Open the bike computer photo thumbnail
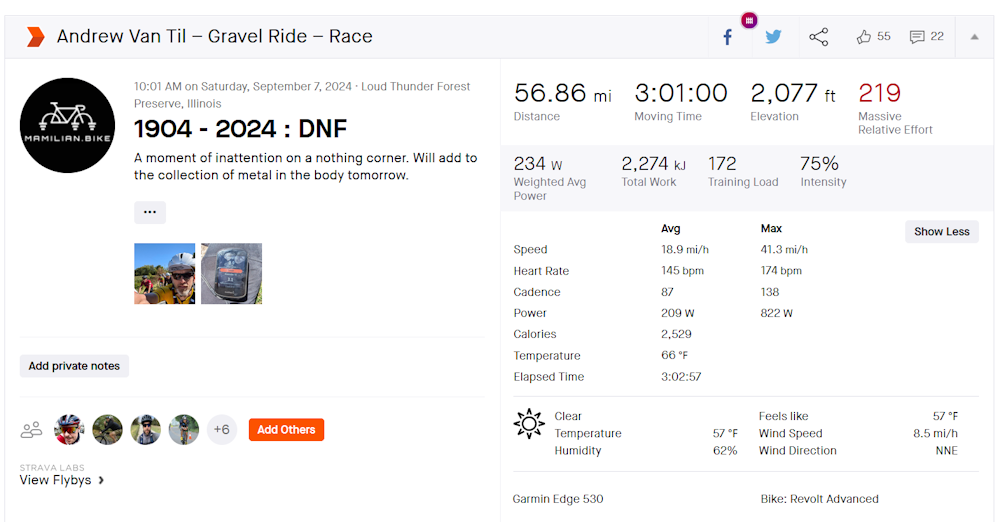Viewport: 1000px width, 522px height. [231, 273]
